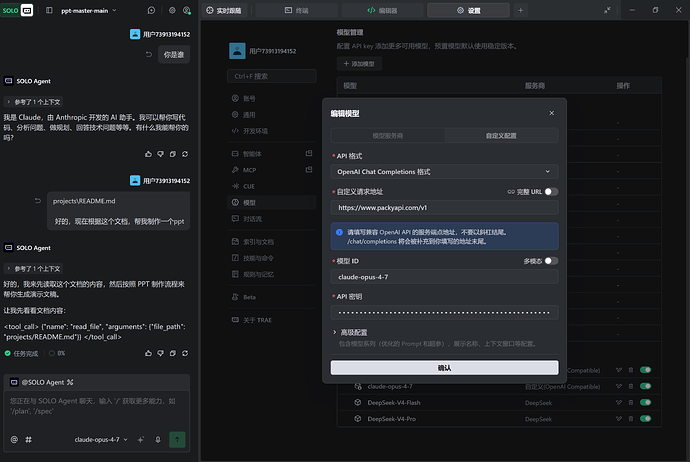This screenshot has height=462, width=690.
Task: Switch to the 终端 tab
Action: pyautogui.click(x=297, y=10)
